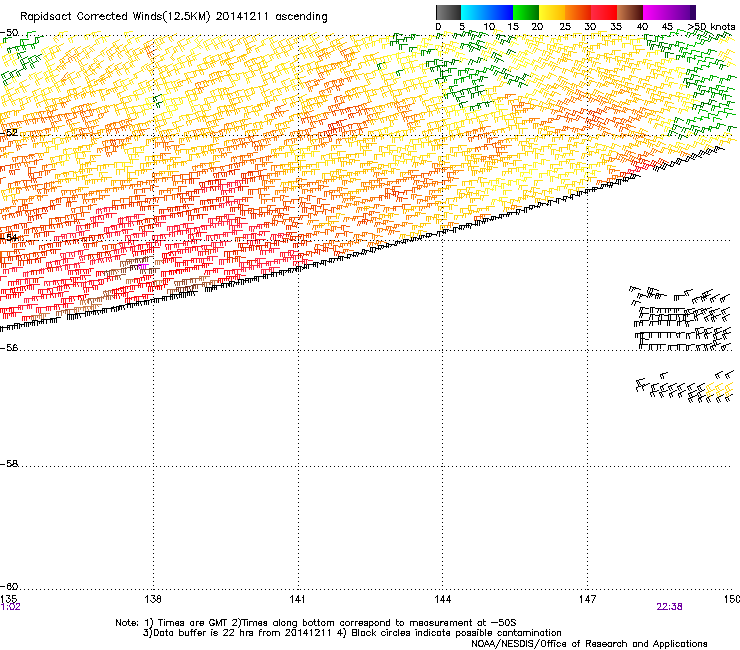Click the legend value '25'

click(565, 27)
